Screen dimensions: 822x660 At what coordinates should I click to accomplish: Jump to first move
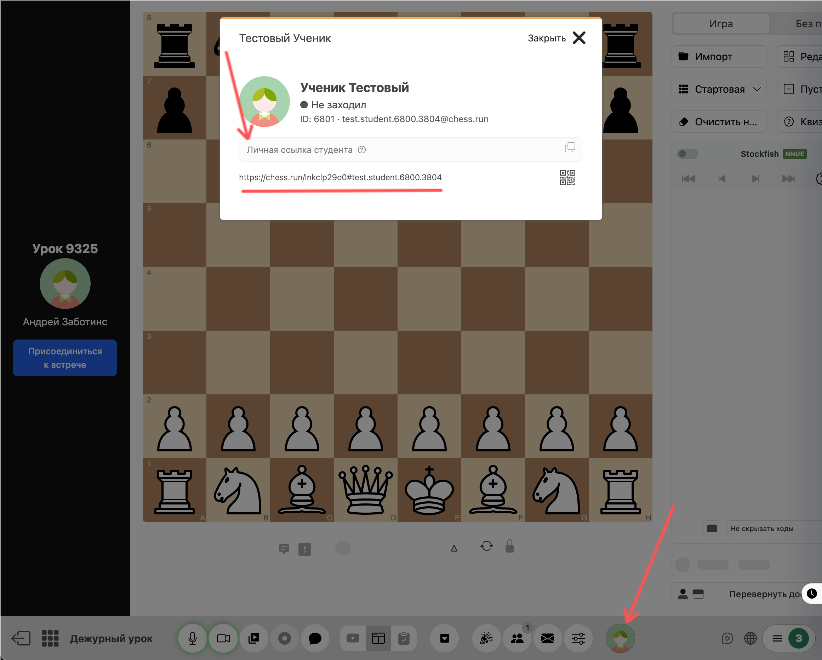688,179
